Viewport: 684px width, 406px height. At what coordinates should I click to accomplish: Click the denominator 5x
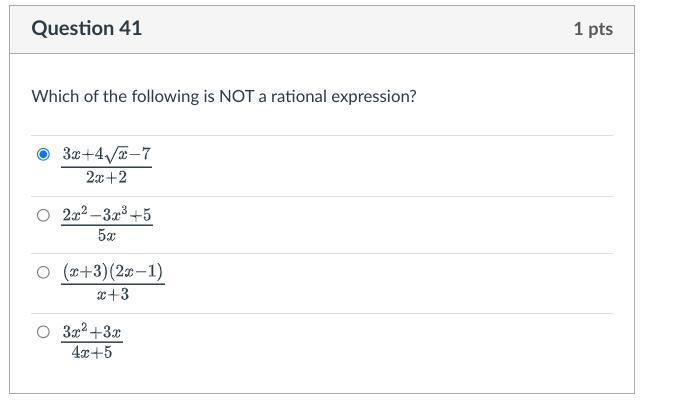click(107, 237)
